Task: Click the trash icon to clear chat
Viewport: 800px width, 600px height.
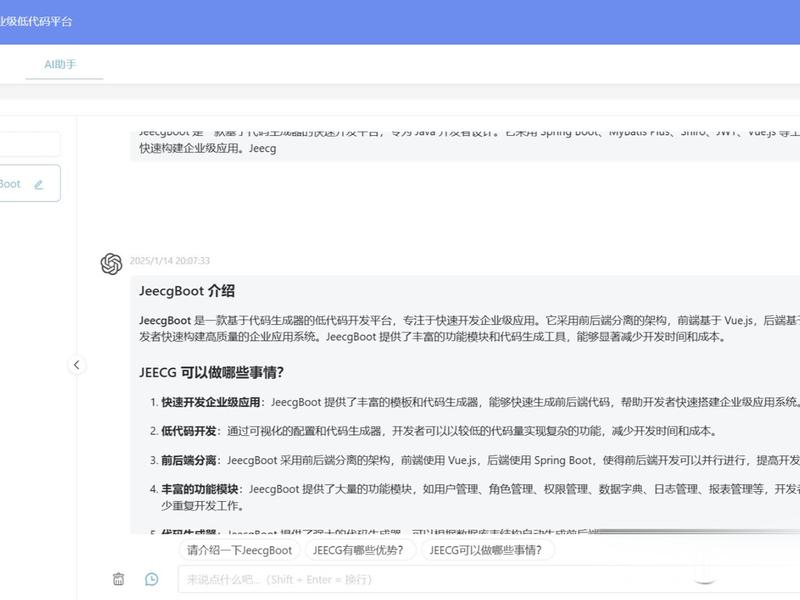Action: click(x=118, y=579)
